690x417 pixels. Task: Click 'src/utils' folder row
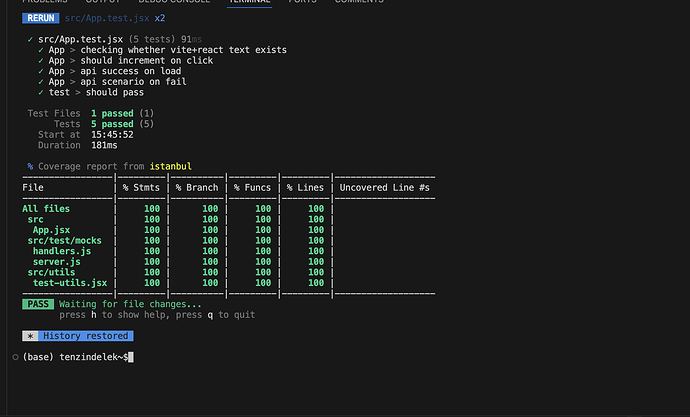point(51,272)
